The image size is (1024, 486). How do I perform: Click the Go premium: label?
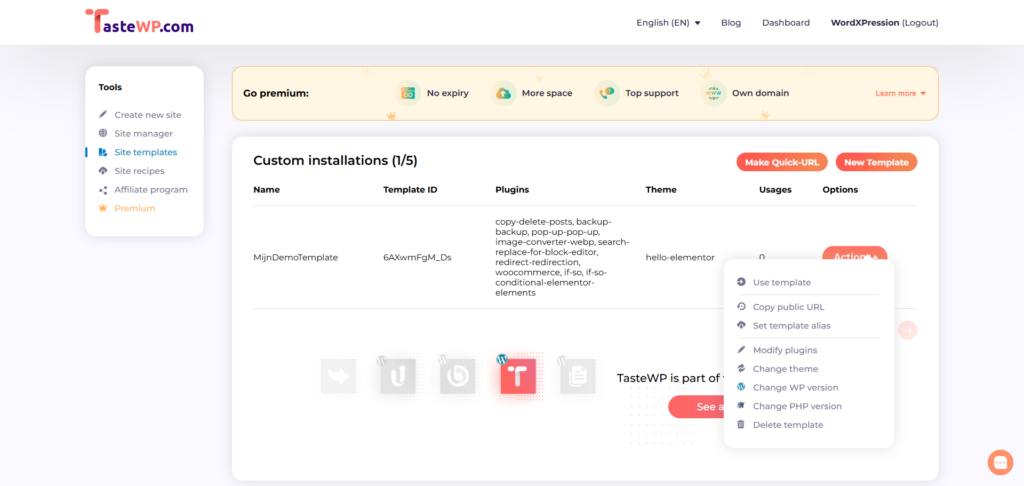(276, 93)
